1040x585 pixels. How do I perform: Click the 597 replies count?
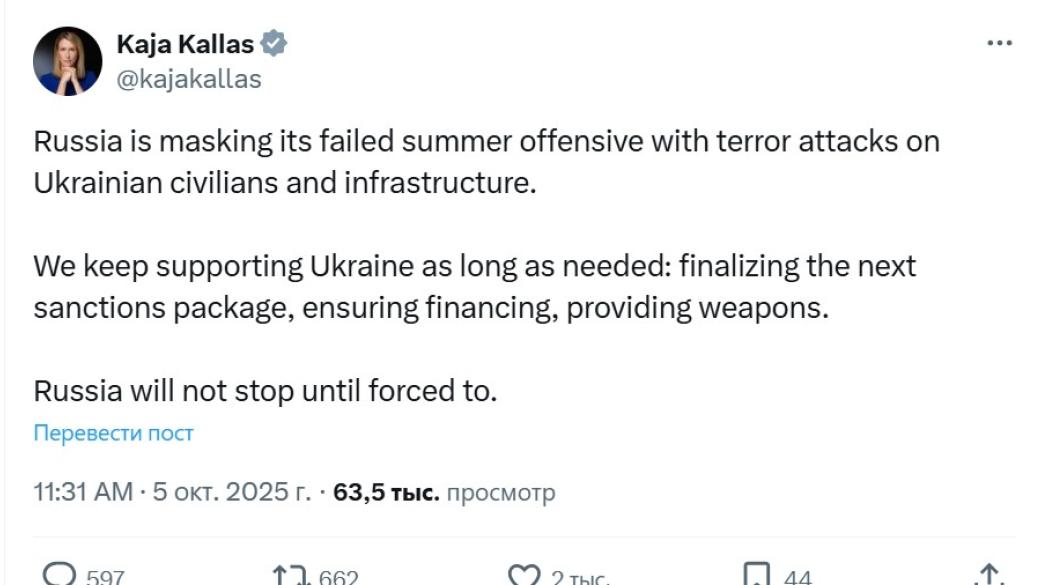click(105, 577)
